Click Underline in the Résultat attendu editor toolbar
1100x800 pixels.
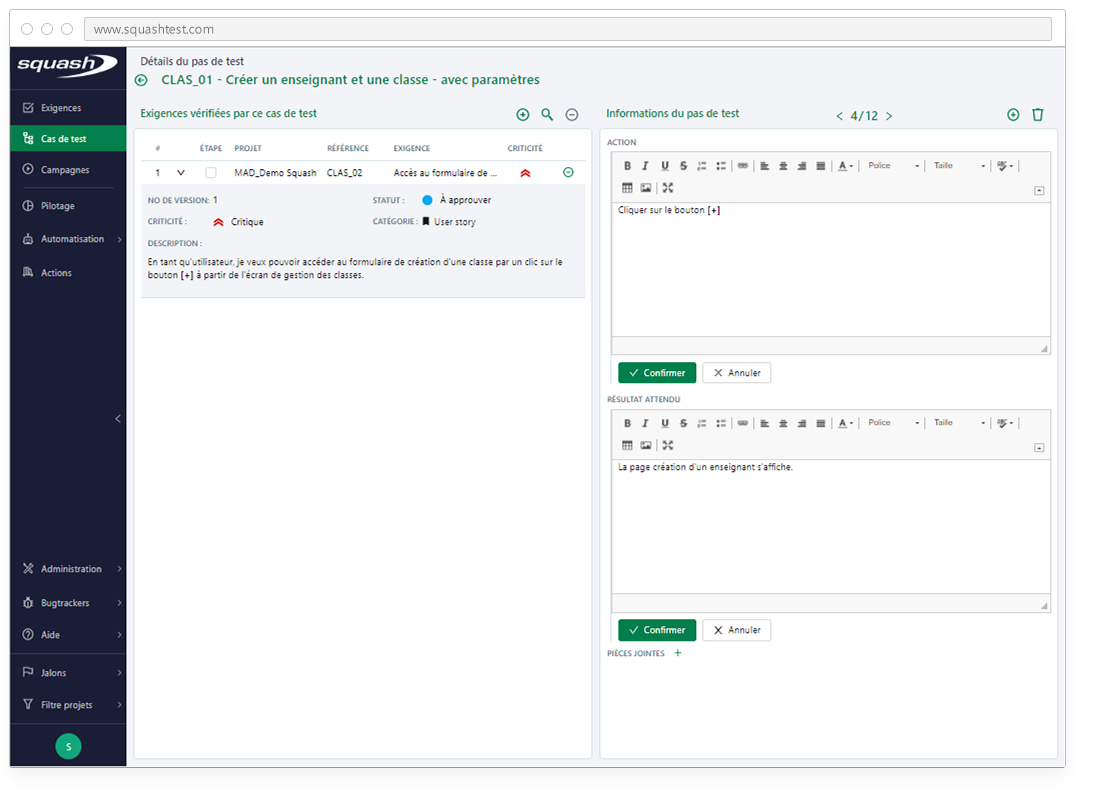point(664,424)
